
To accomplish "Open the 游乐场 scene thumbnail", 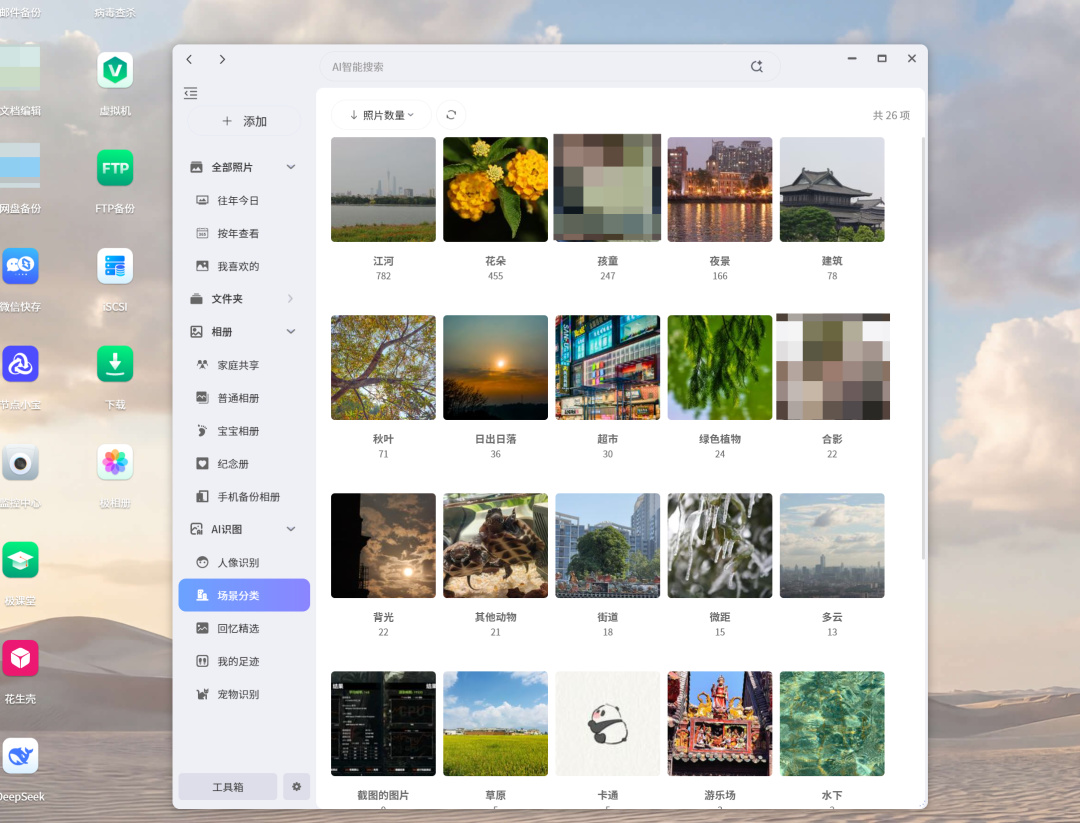I will 720,723.
